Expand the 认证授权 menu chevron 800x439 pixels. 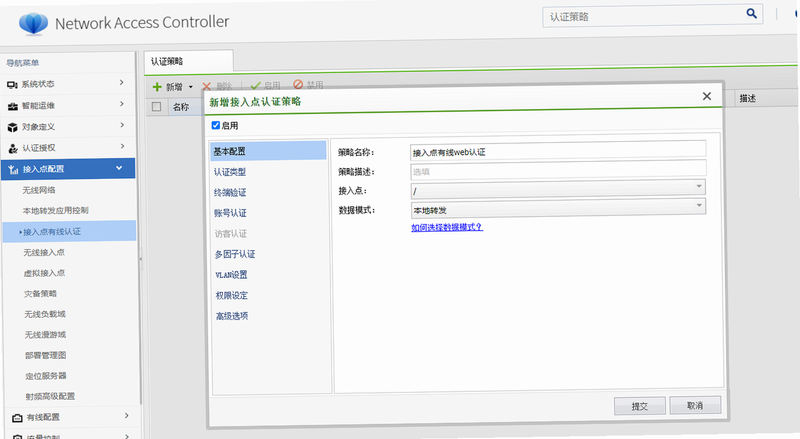click(x=122, y=147)
